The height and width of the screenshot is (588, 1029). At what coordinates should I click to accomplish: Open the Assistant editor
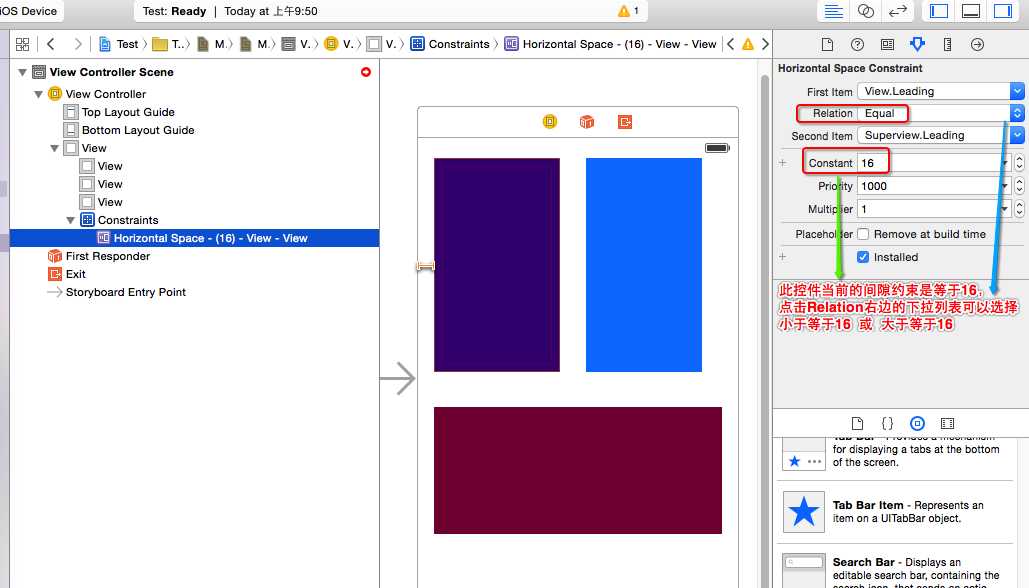click(x=866, y=11)
